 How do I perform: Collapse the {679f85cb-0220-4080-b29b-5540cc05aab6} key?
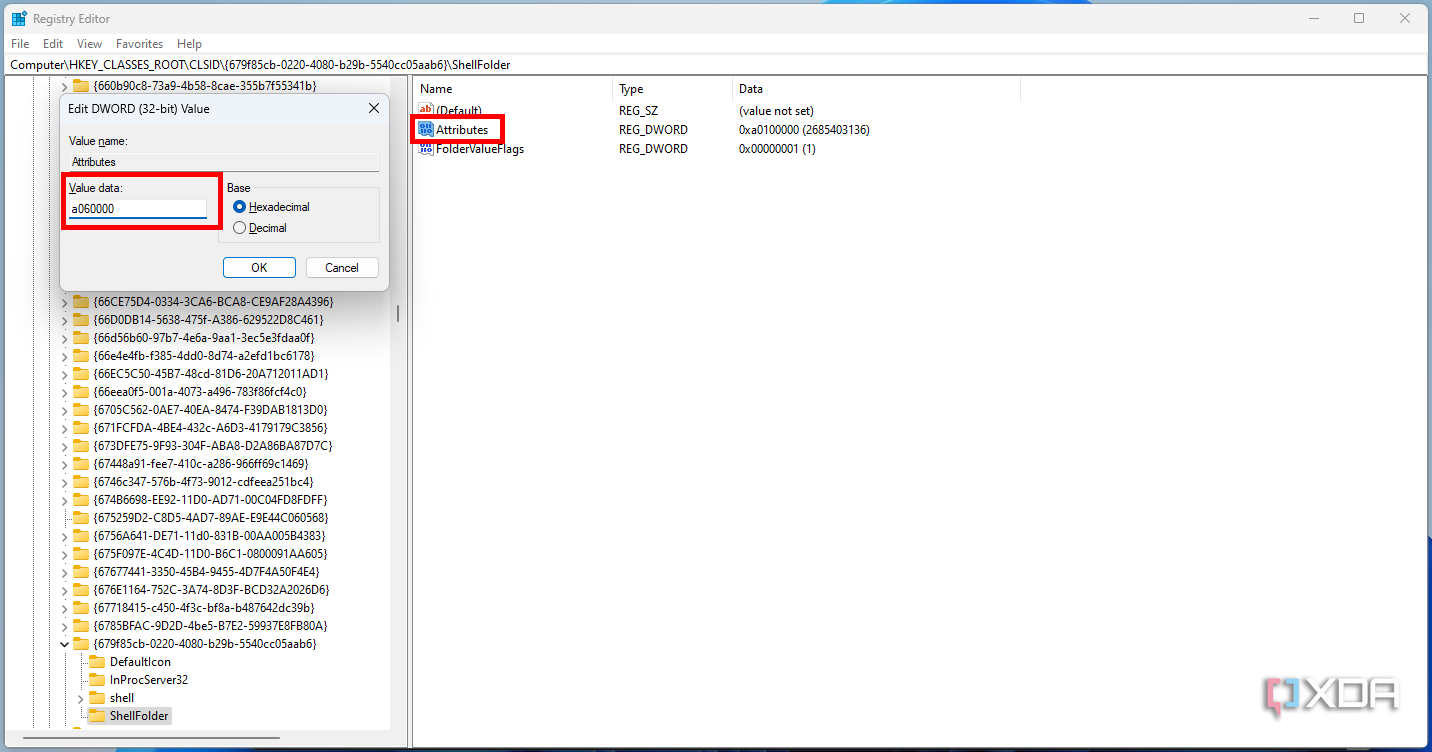click(x=64, y=643)
